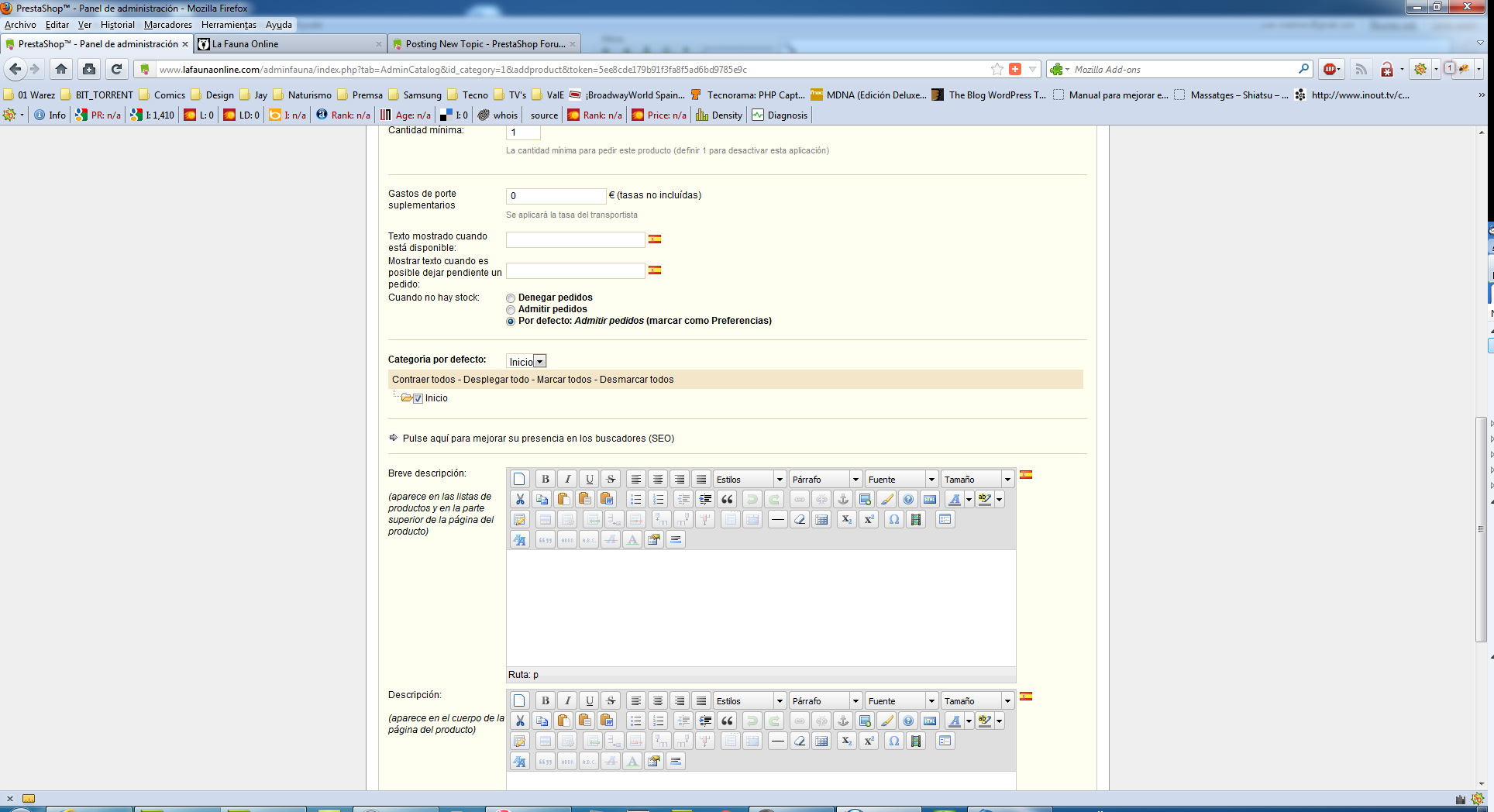Open Fuente dropdown in lower Descripción editor
Viewport: 1494px width, 812px height.
pos(901,700)
